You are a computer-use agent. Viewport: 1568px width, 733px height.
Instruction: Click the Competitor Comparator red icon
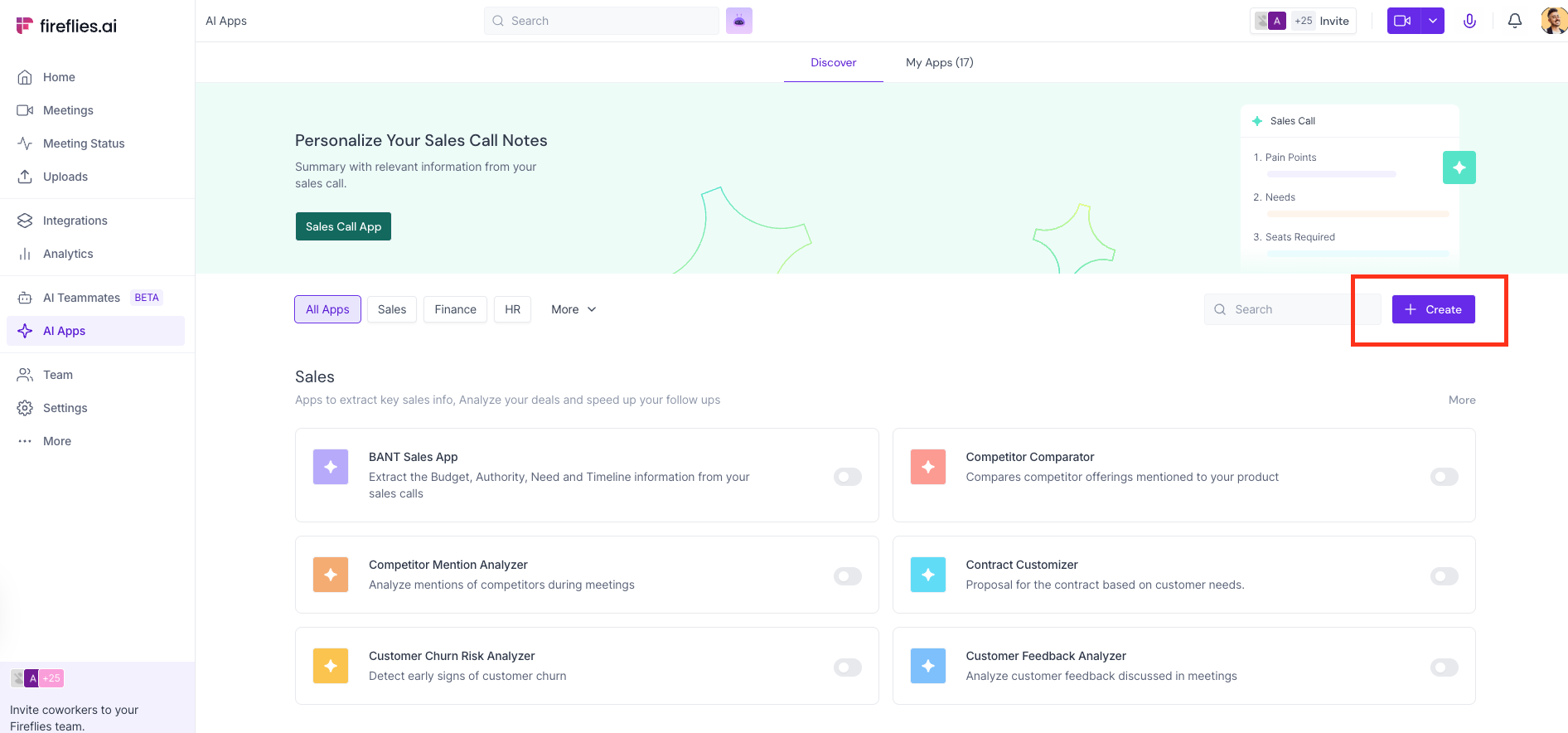[927, 467]
